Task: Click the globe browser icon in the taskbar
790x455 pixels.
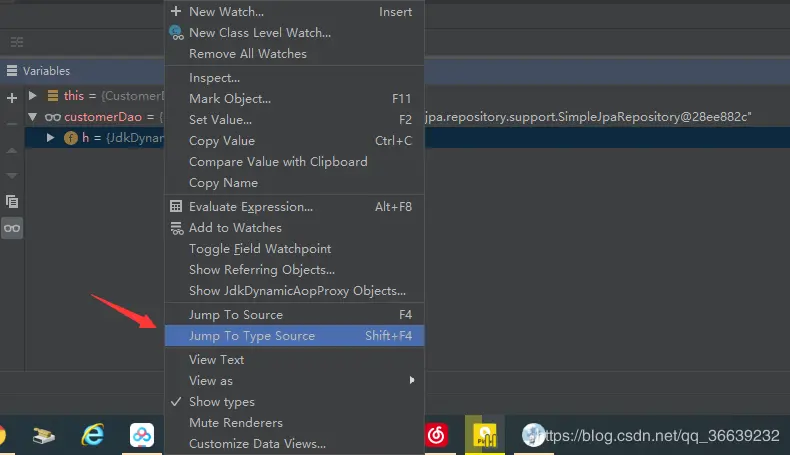Action: click(x=533, y=434)
